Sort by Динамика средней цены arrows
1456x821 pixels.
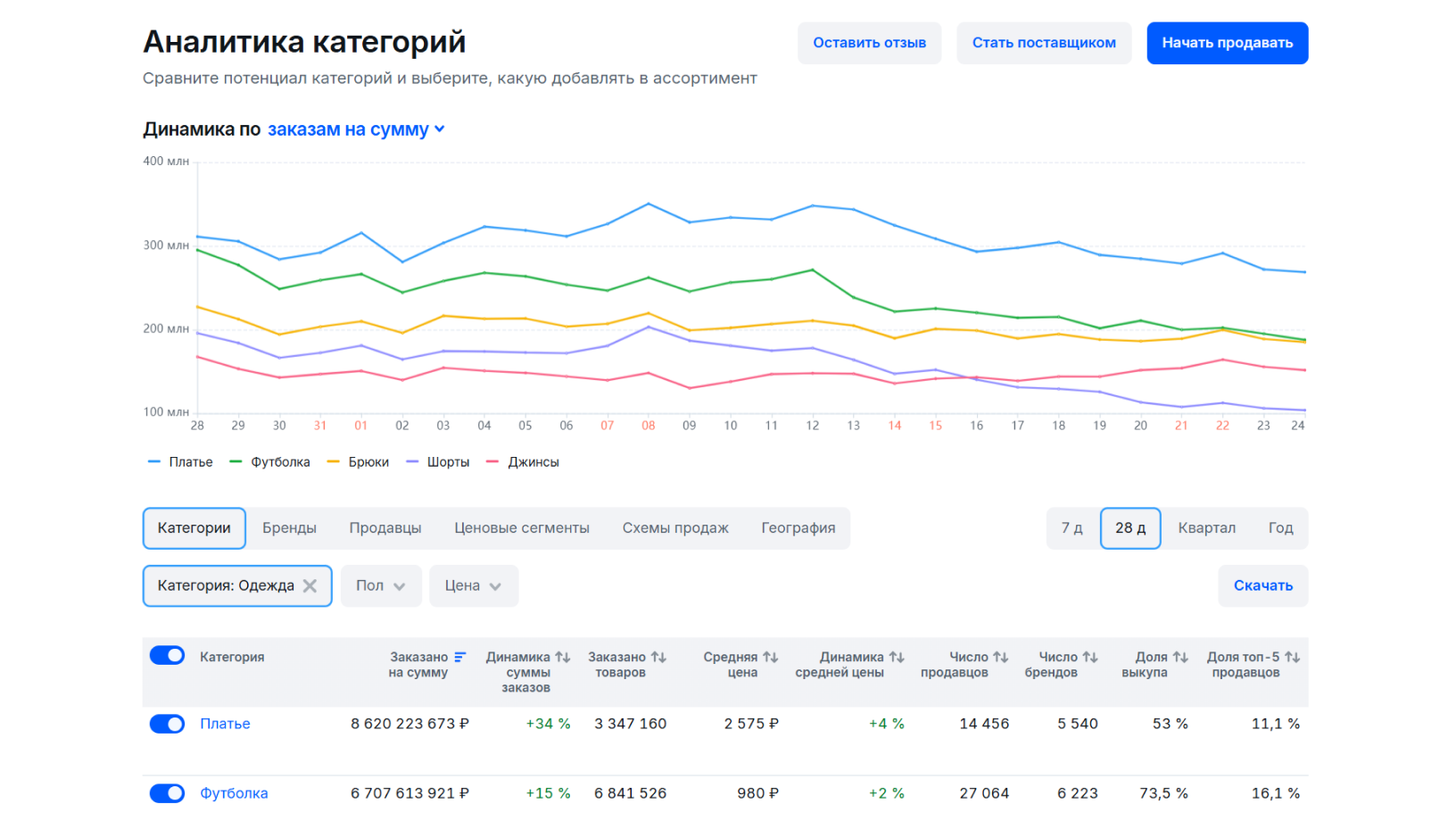pos(897,658)
